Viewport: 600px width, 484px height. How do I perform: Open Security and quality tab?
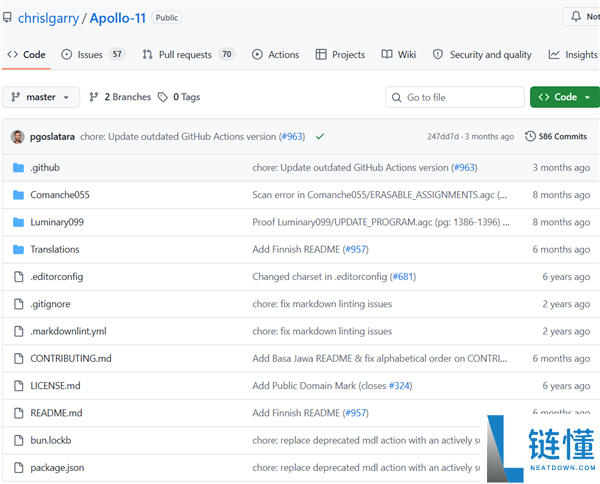click(x=482, y=55)
